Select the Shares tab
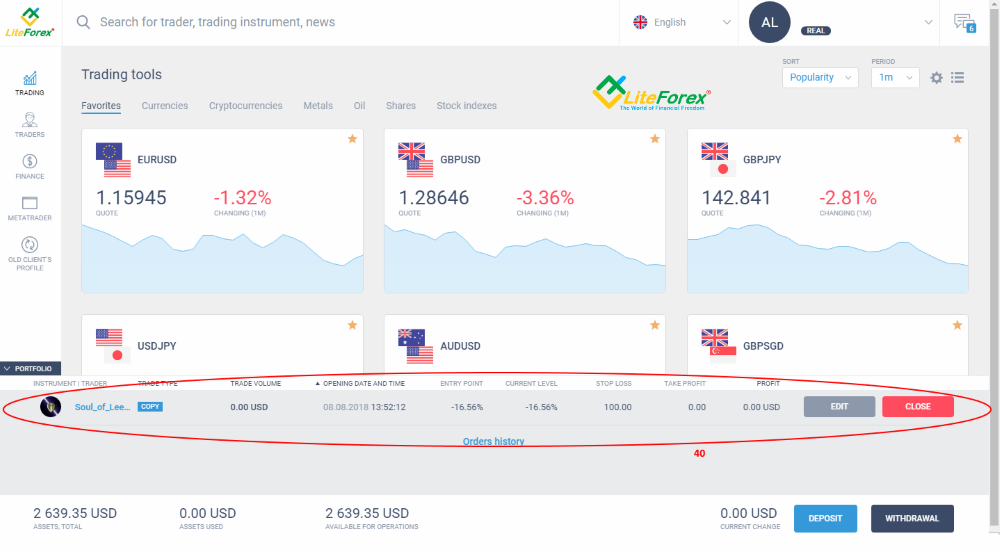The width and height of the screenshot is (1000, 550). pyautogui.click(x=401, y=106)
